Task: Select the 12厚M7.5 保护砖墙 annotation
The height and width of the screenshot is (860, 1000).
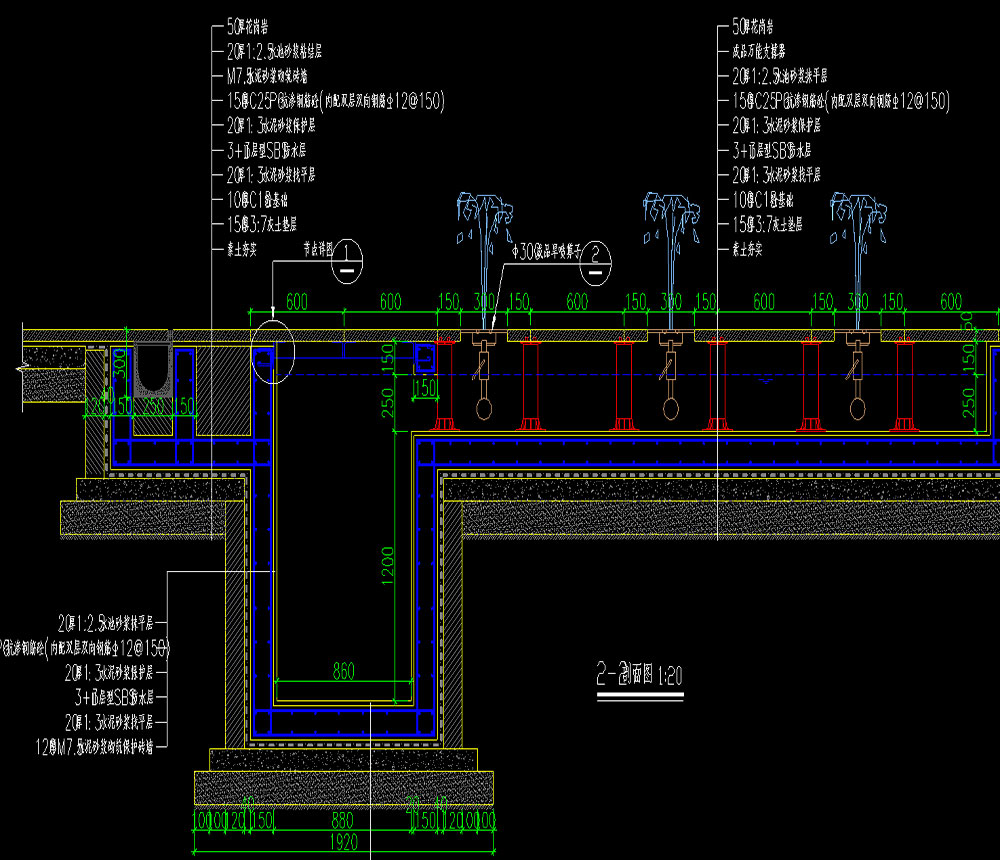Action: click(94, 747)
